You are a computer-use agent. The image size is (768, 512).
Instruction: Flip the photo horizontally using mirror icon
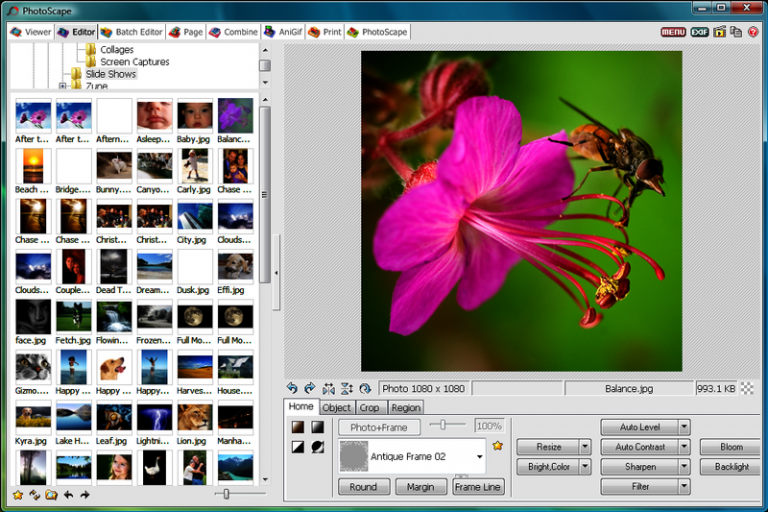(x=328, y=388)
